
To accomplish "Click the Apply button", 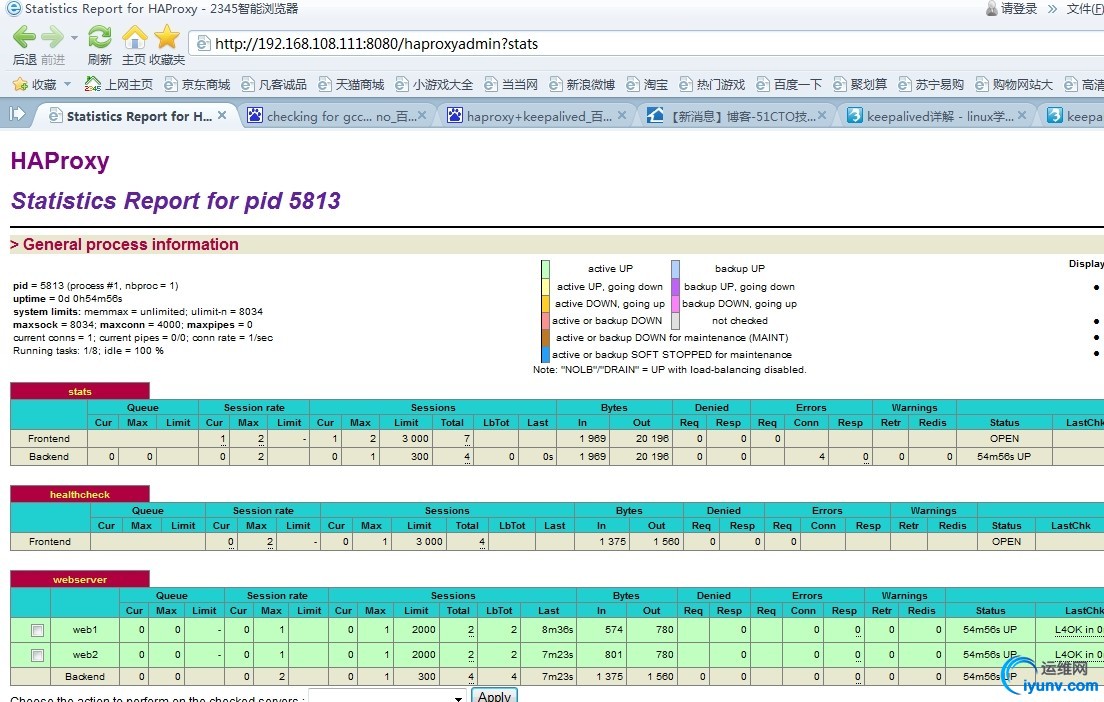I will (494, 696).
